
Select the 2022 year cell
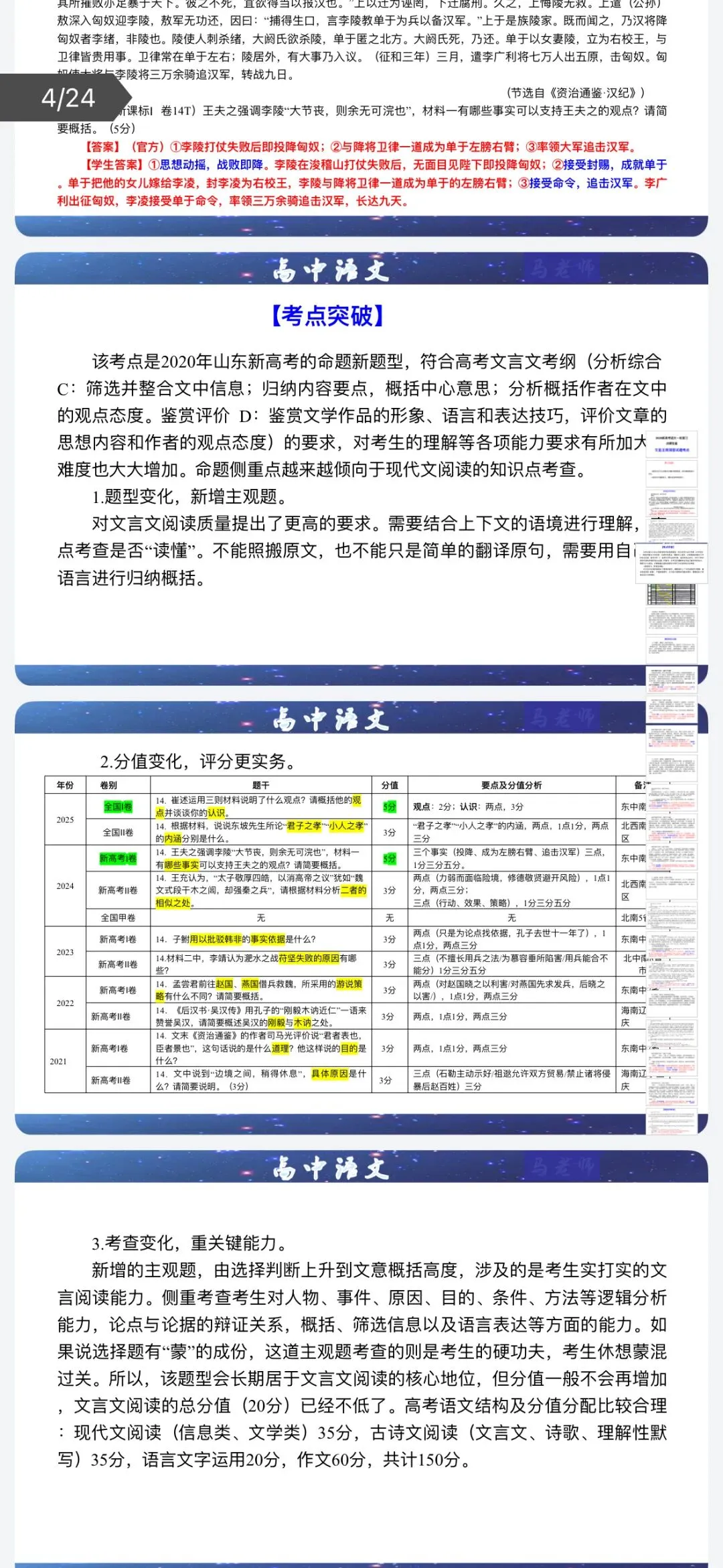[x=65, y=1003]
